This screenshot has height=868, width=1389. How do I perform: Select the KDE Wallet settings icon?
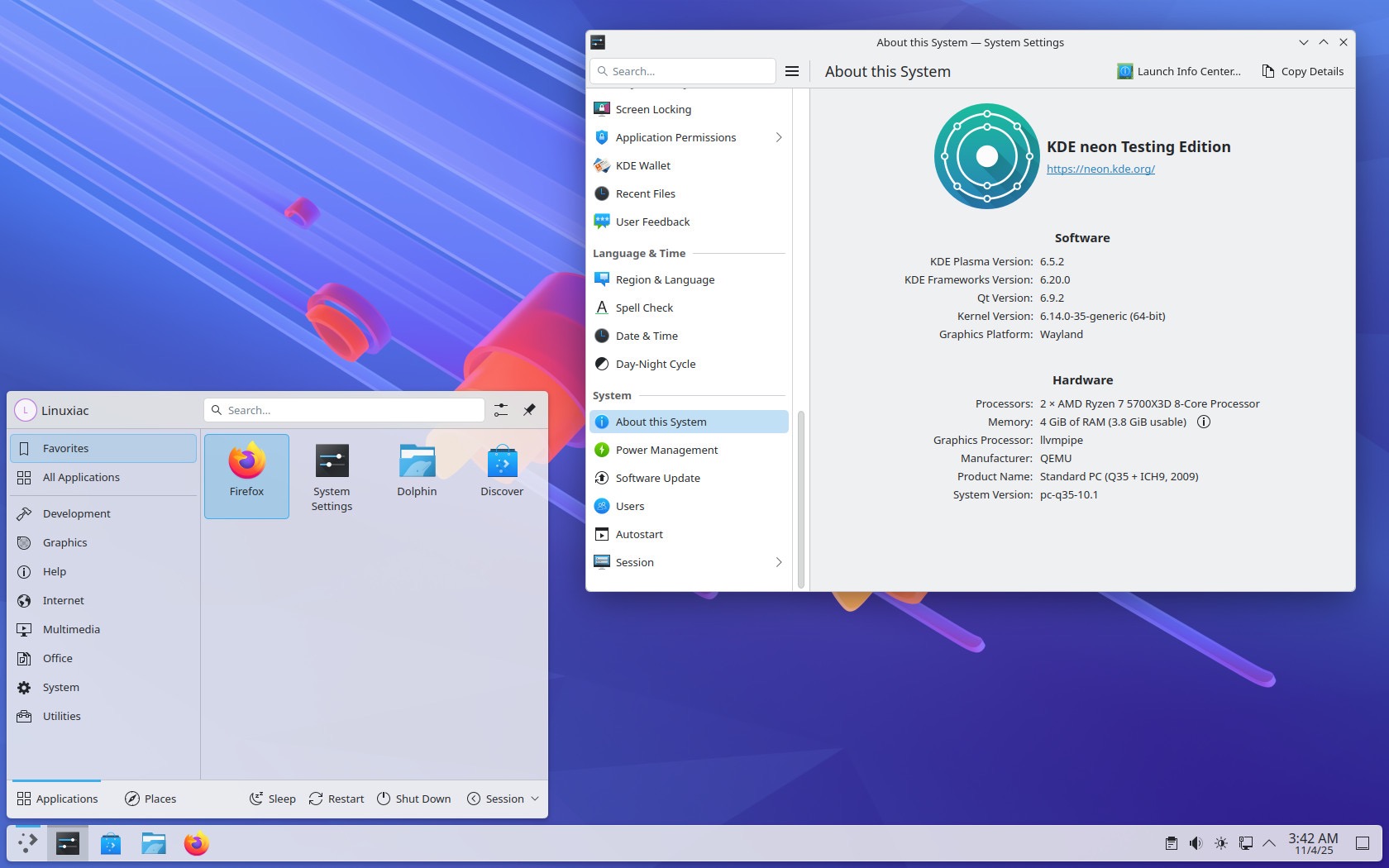coord(601,165)
